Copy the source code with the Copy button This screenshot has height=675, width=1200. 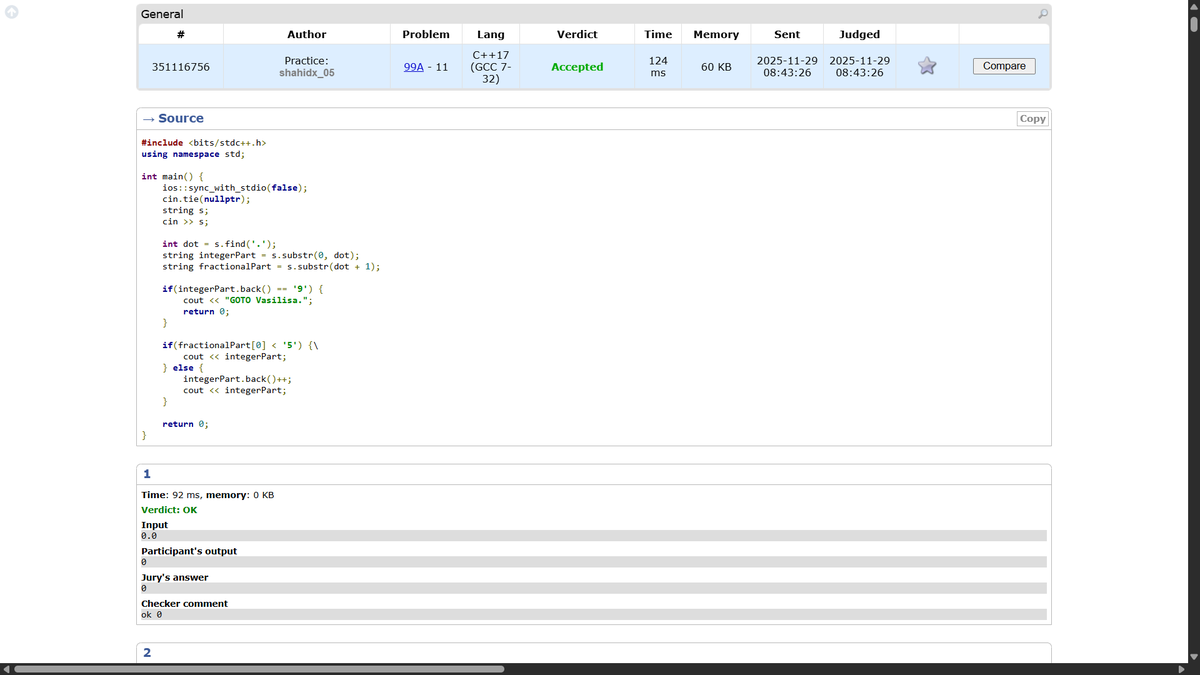tap(1032, 118)
